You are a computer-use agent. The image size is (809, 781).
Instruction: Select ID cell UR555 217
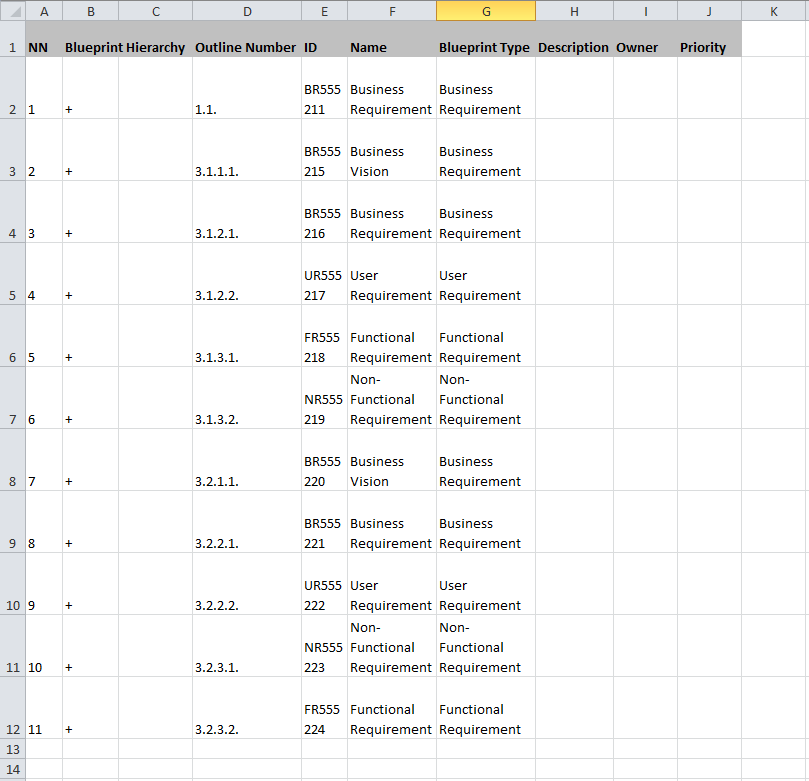point(325,274)
